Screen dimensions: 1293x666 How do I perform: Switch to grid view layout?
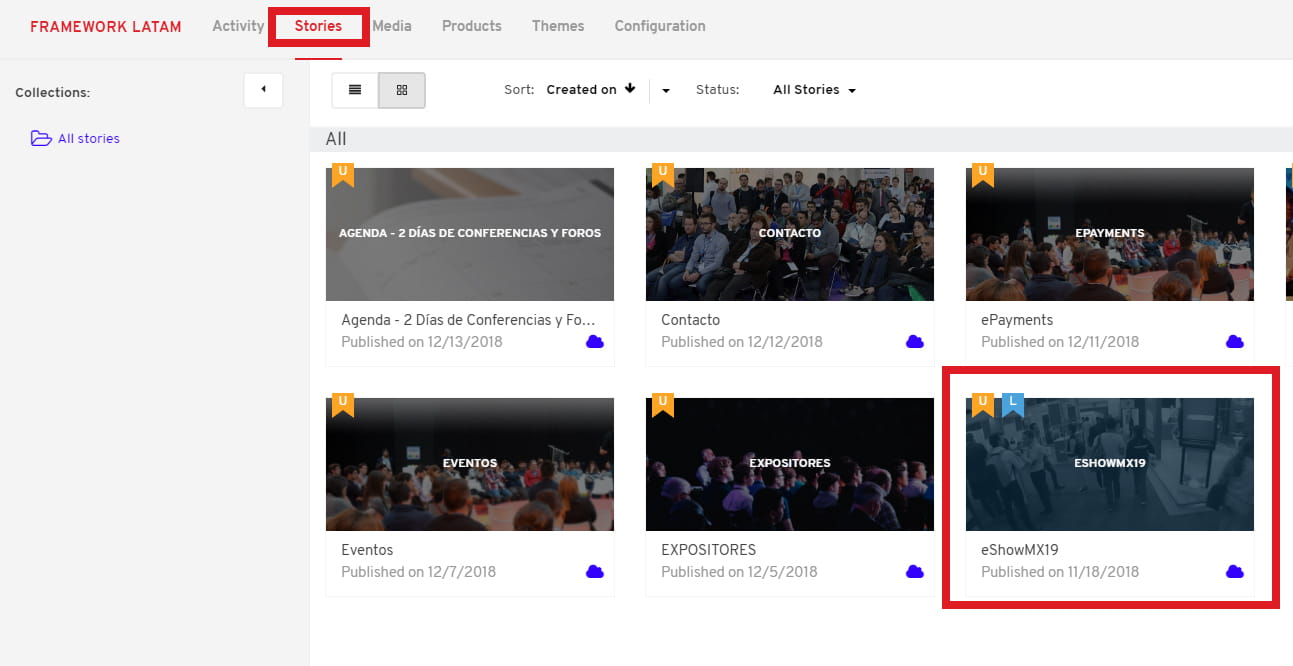tap(402, 90)
